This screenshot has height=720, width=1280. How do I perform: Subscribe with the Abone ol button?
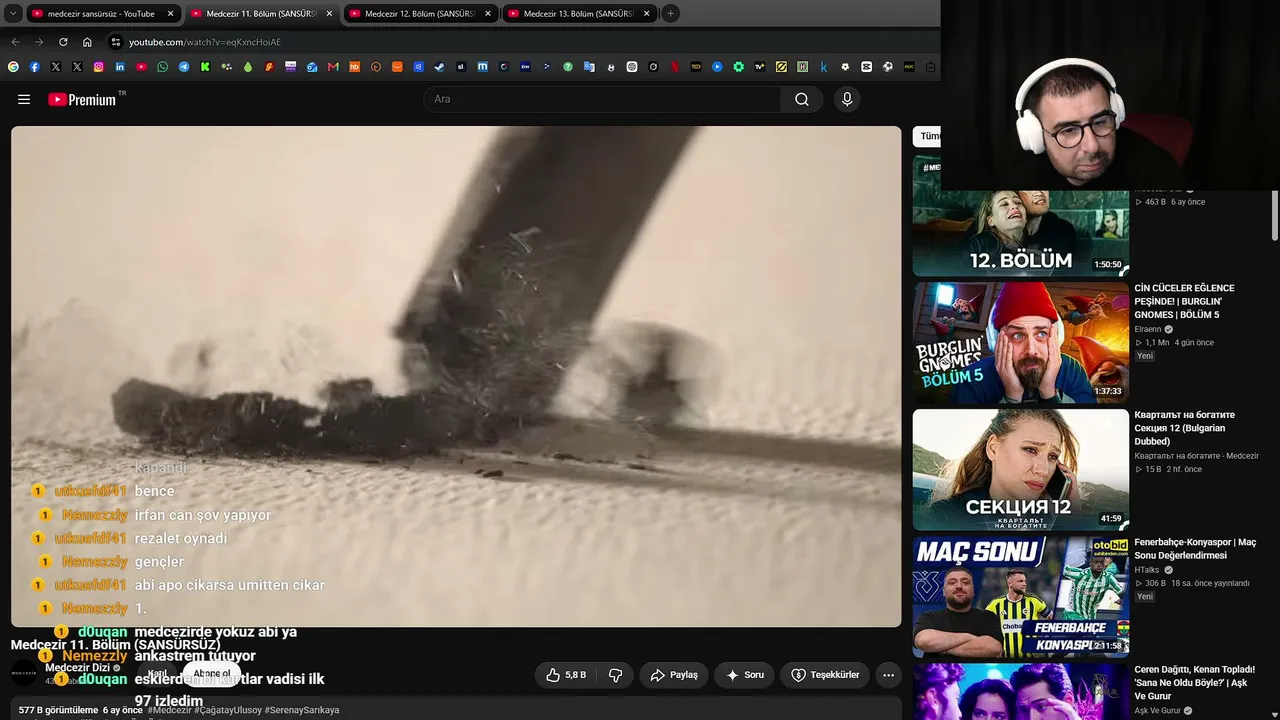pos(212,674)
